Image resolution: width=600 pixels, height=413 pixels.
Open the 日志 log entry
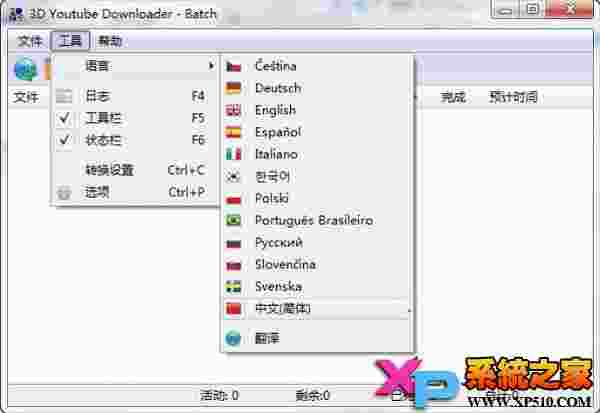(135, 96)
